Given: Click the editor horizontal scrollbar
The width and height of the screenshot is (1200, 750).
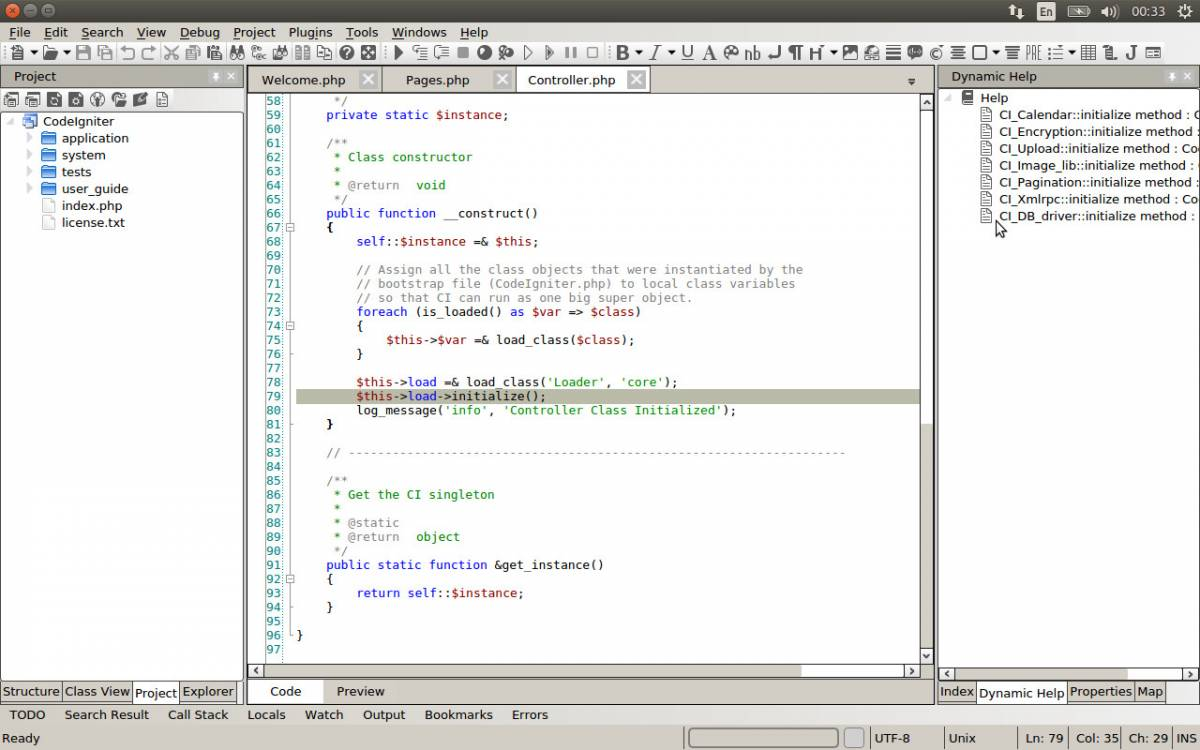Looking at the screenshot, I should (x=583, y=671).
